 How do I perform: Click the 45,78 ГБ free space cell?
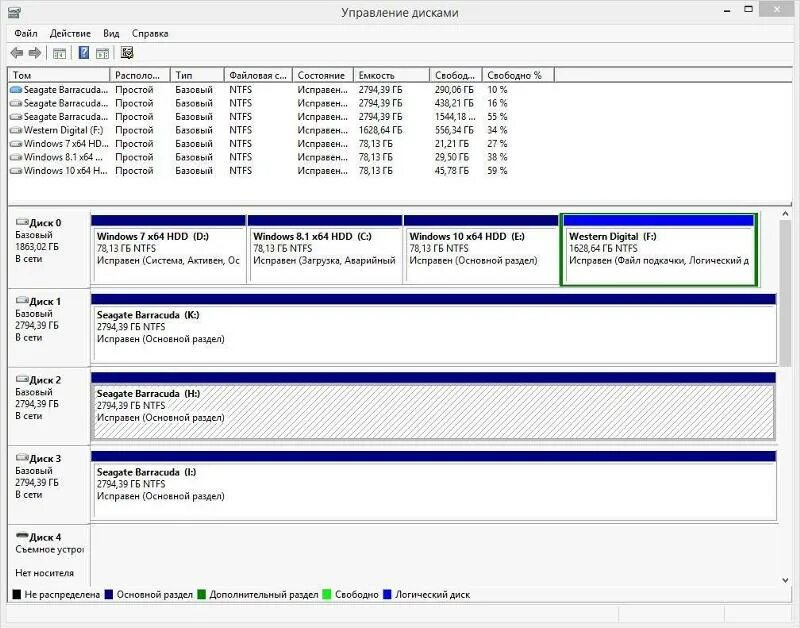[452, 171]
